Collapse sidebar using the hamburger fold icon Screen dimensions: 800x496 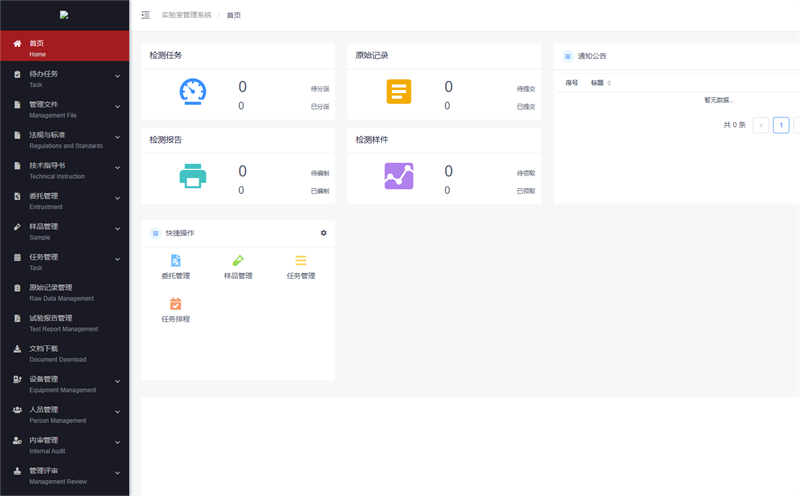[146, 15]
